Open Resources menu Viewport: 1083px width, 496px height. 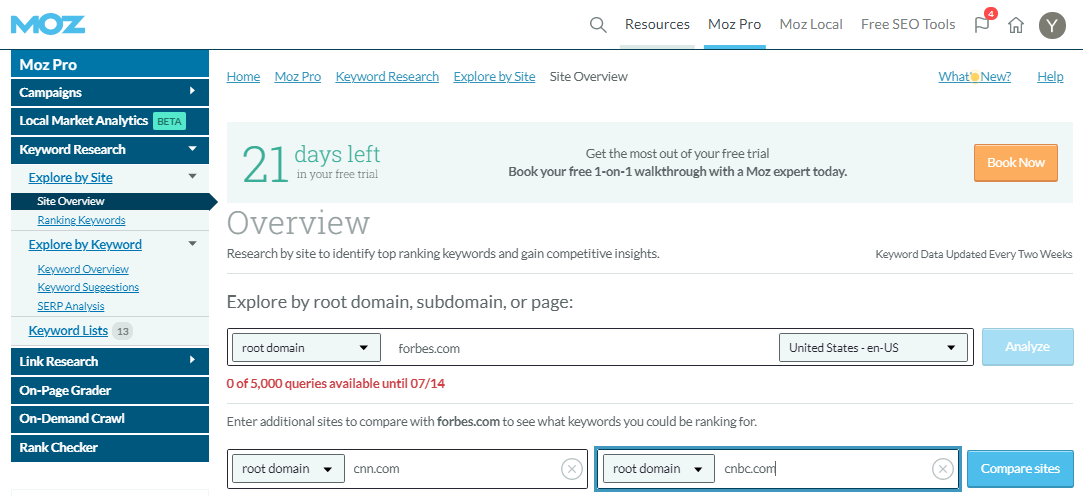click(657, 24)
